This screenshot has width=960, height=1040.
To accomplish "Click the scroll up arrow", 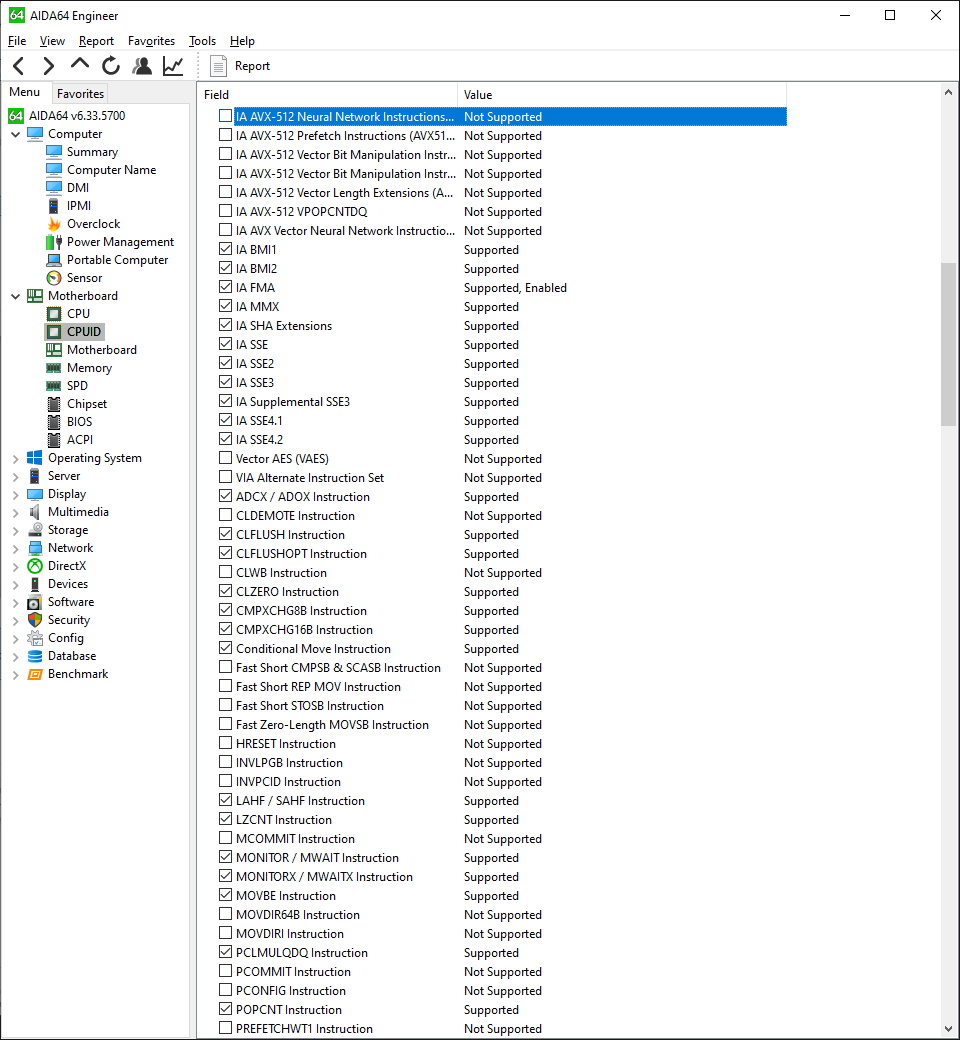I will 948,93.
